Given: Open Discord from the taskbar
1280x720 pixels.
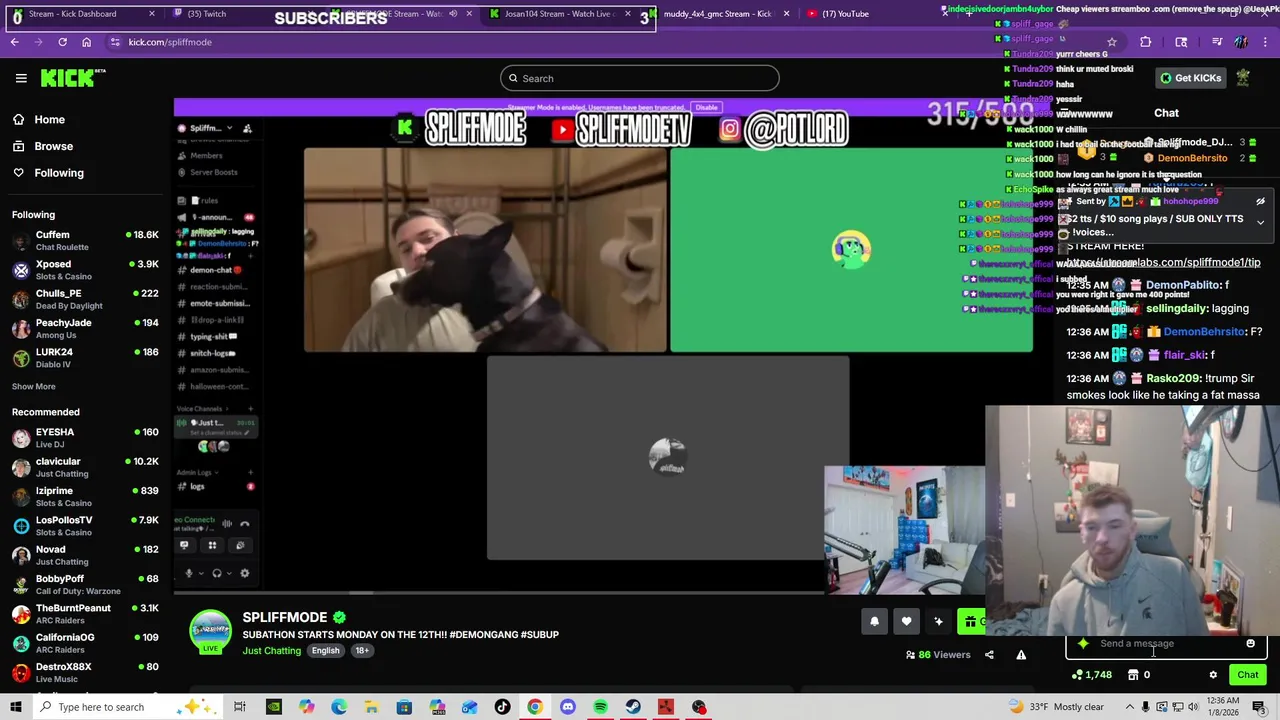Looking at the screenshot, I should coord(568,707).
